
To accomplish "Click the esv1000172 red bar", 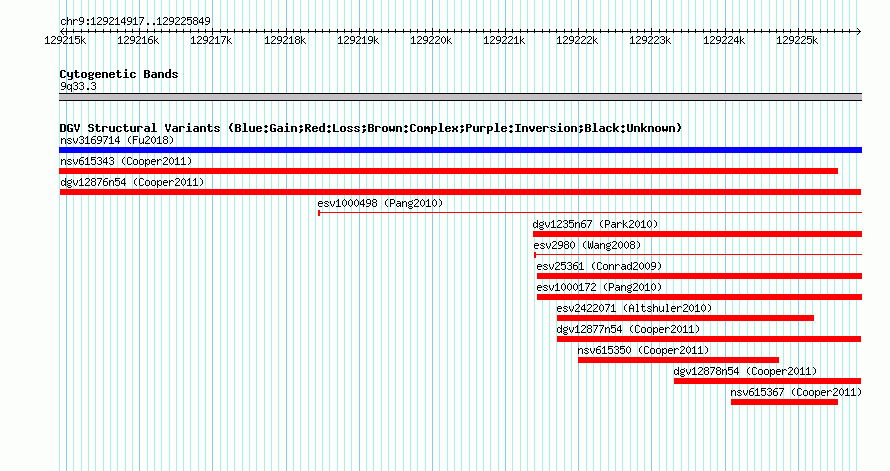I will (x=699, y=297).
